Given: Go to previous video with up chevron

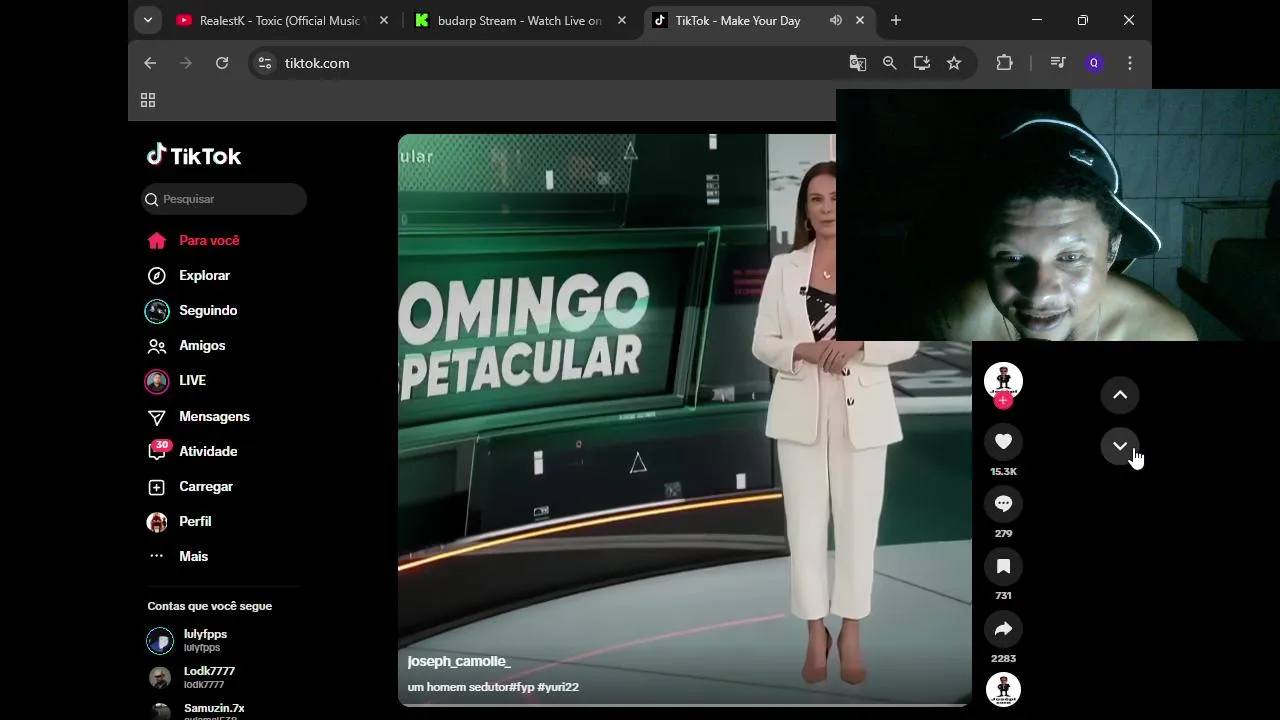Looking at the screenshot, I should pyautogui.click(x=1120, y=395).
